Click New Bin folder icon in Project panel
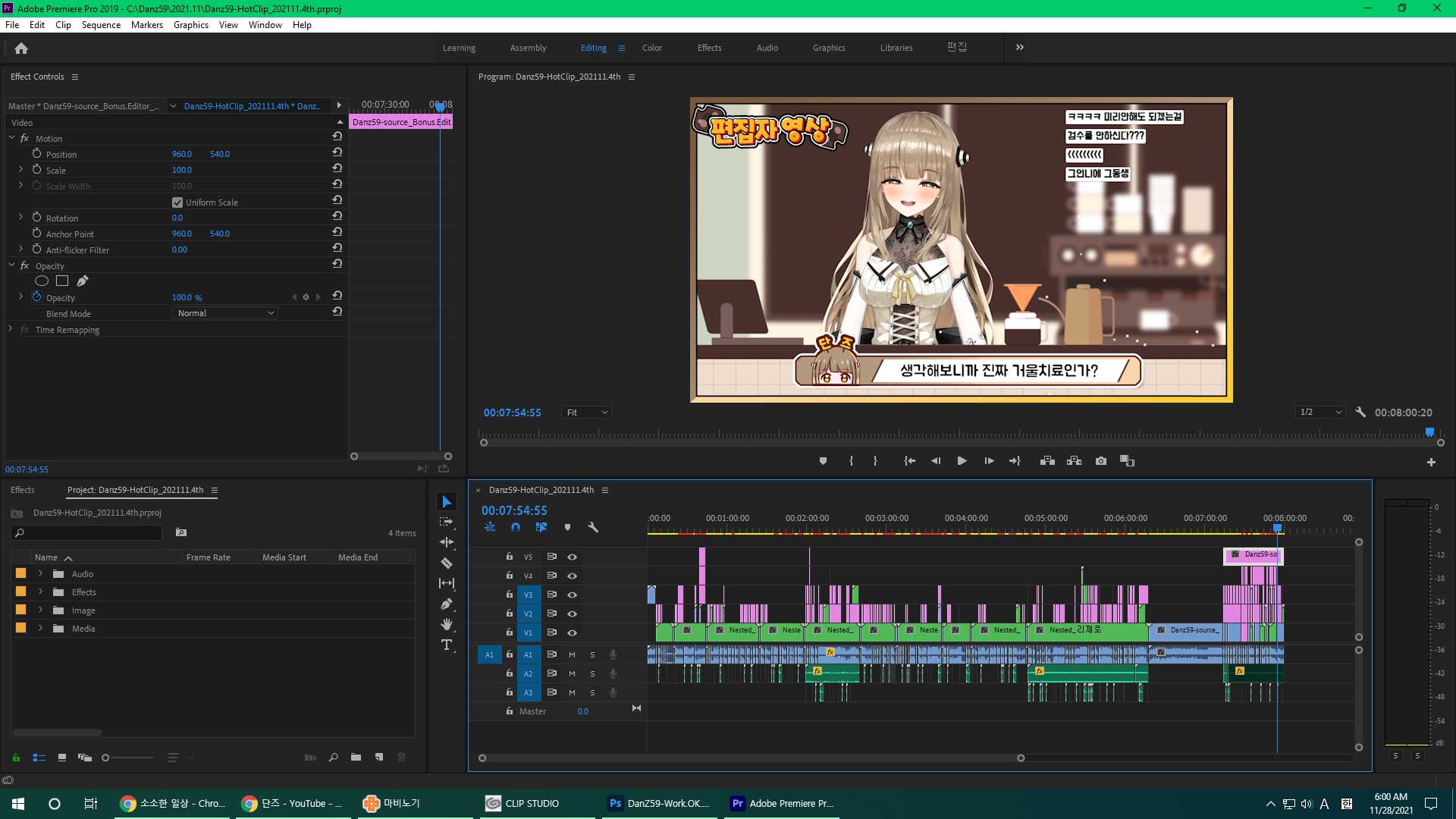This screenshot has height=819, width=1456. point(356,757)
